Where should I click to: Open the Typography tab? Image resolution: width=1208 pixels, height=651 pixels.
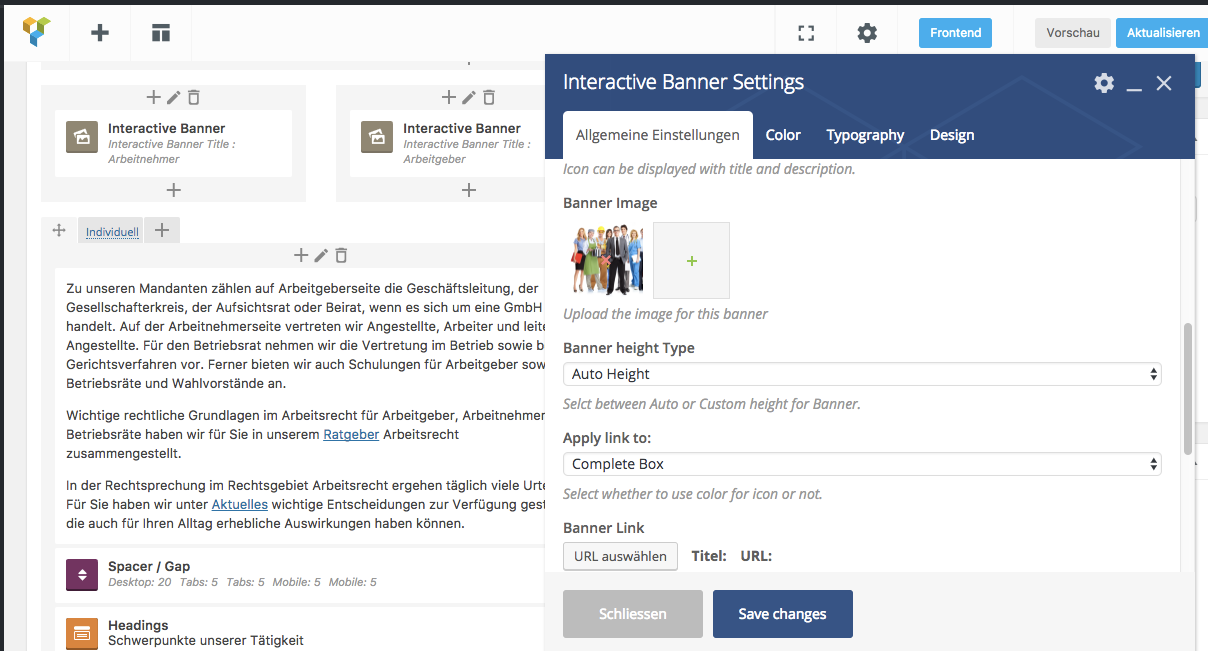point(865,135)
